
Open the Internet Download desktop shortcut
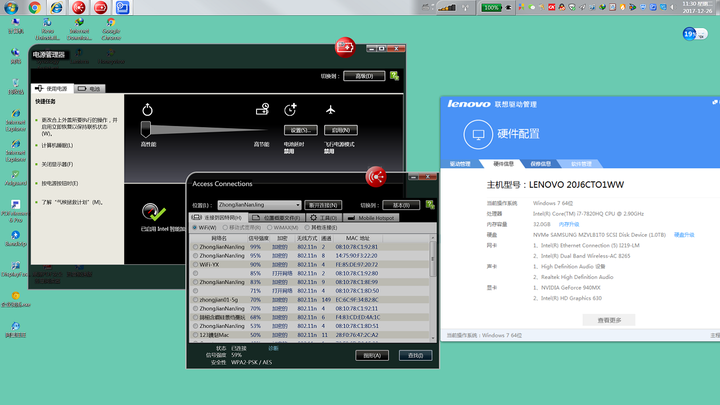(x=79, y=29)
